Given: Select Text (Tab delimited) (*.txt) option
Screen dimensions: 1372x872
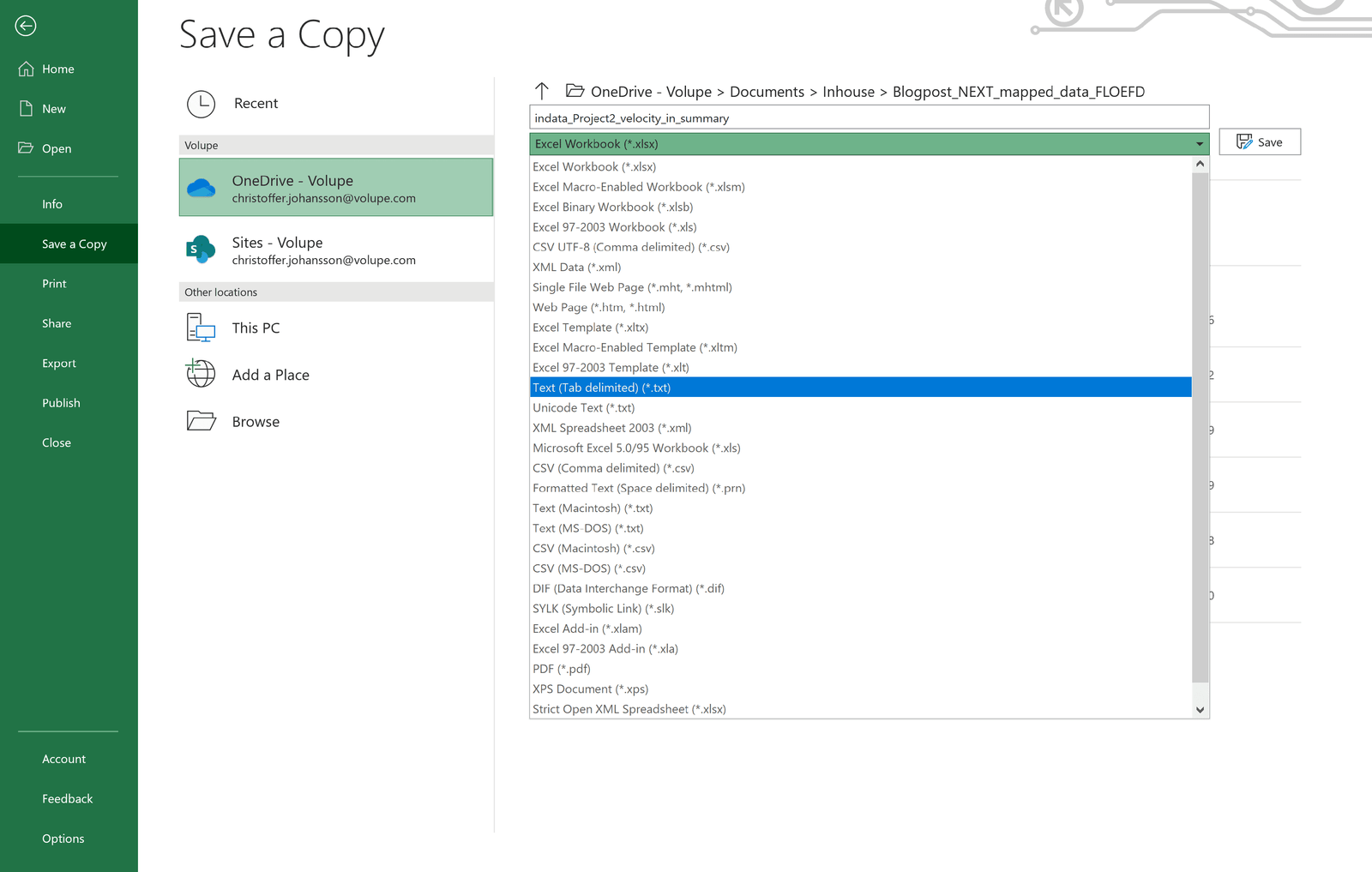Looking at the screenshot, I should (x=861, y=388).
